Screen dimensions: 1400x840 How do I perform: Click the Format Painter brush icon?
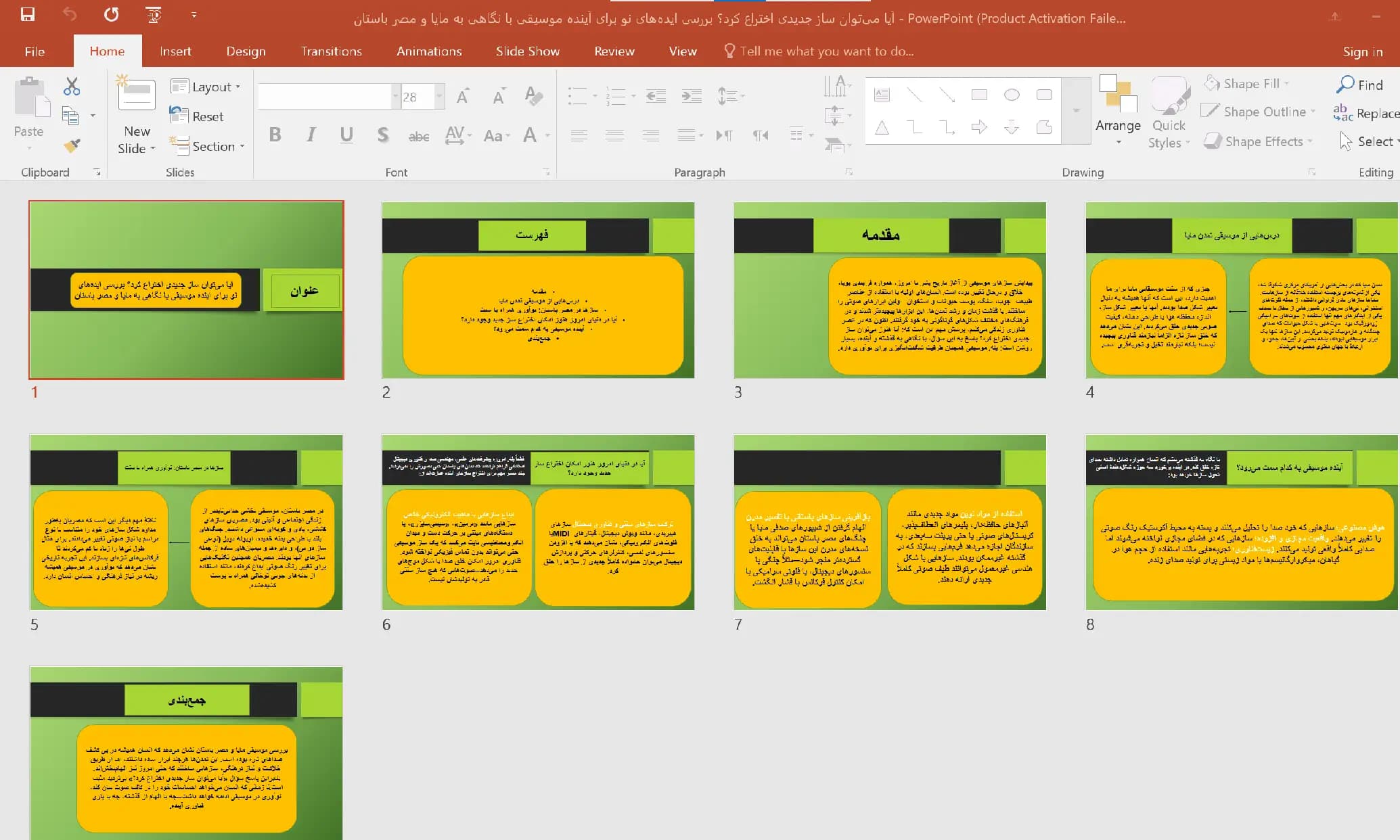pos(71,145)
